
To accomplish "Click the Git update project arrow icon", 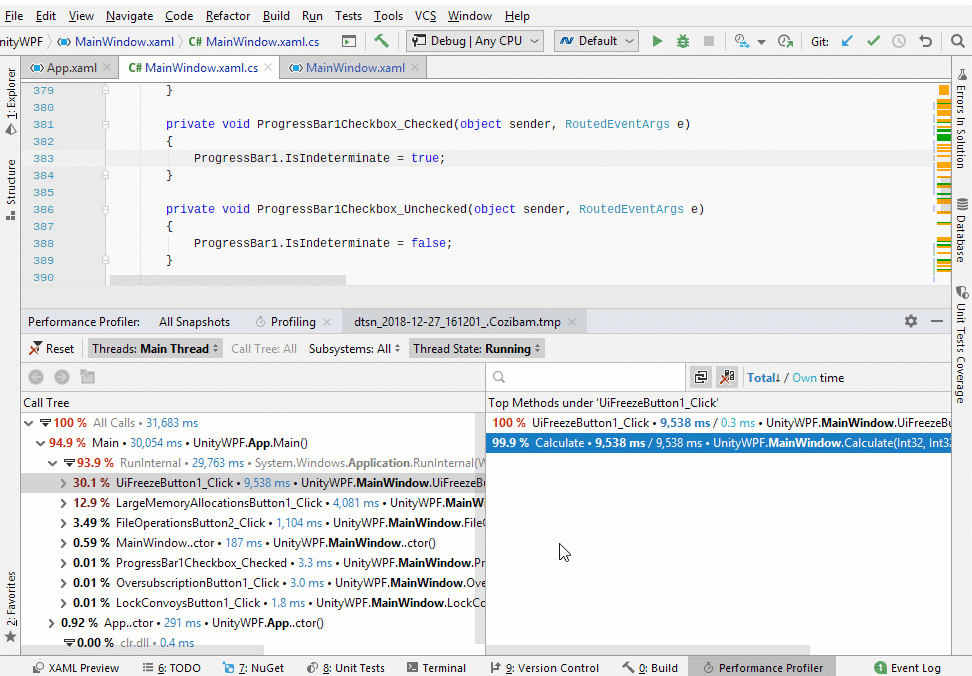I will click(846, 41).
